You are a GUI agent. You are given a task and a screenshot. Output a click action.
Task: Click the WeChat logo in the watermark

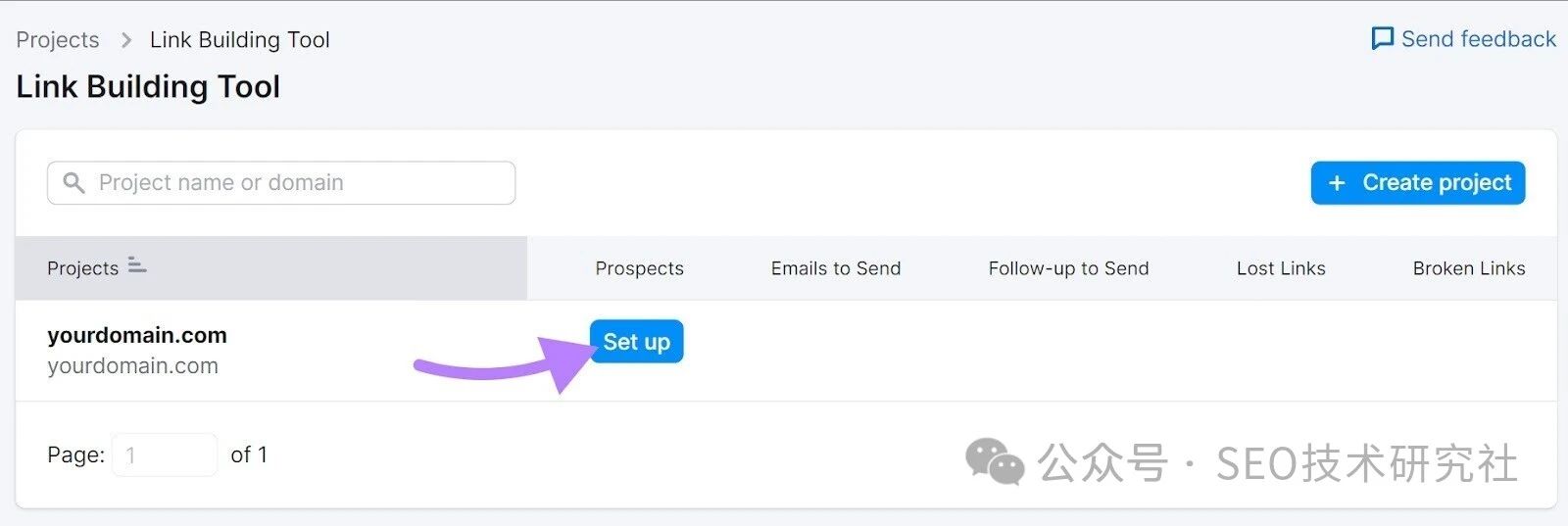tap(995, 461)
